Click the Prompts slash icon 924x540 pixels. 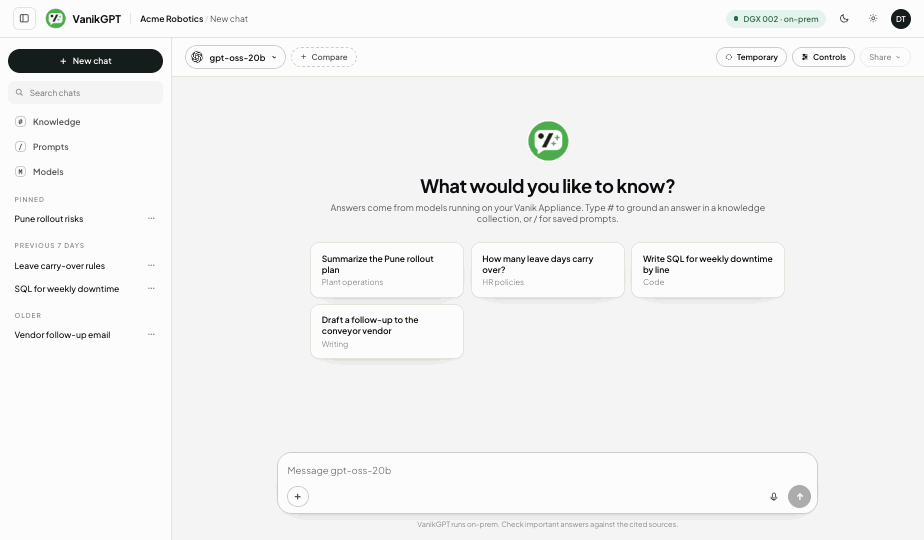point(21,147)
